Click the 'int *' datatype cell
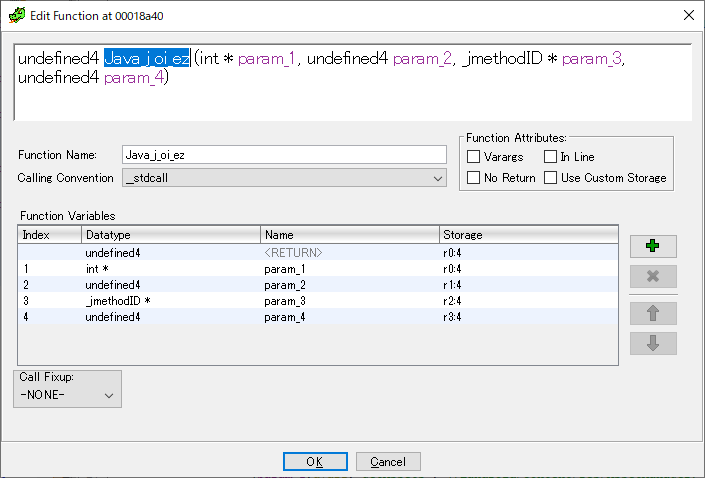Screen dimensions: 705x478 pyautogui.click(x=171, y=269)
